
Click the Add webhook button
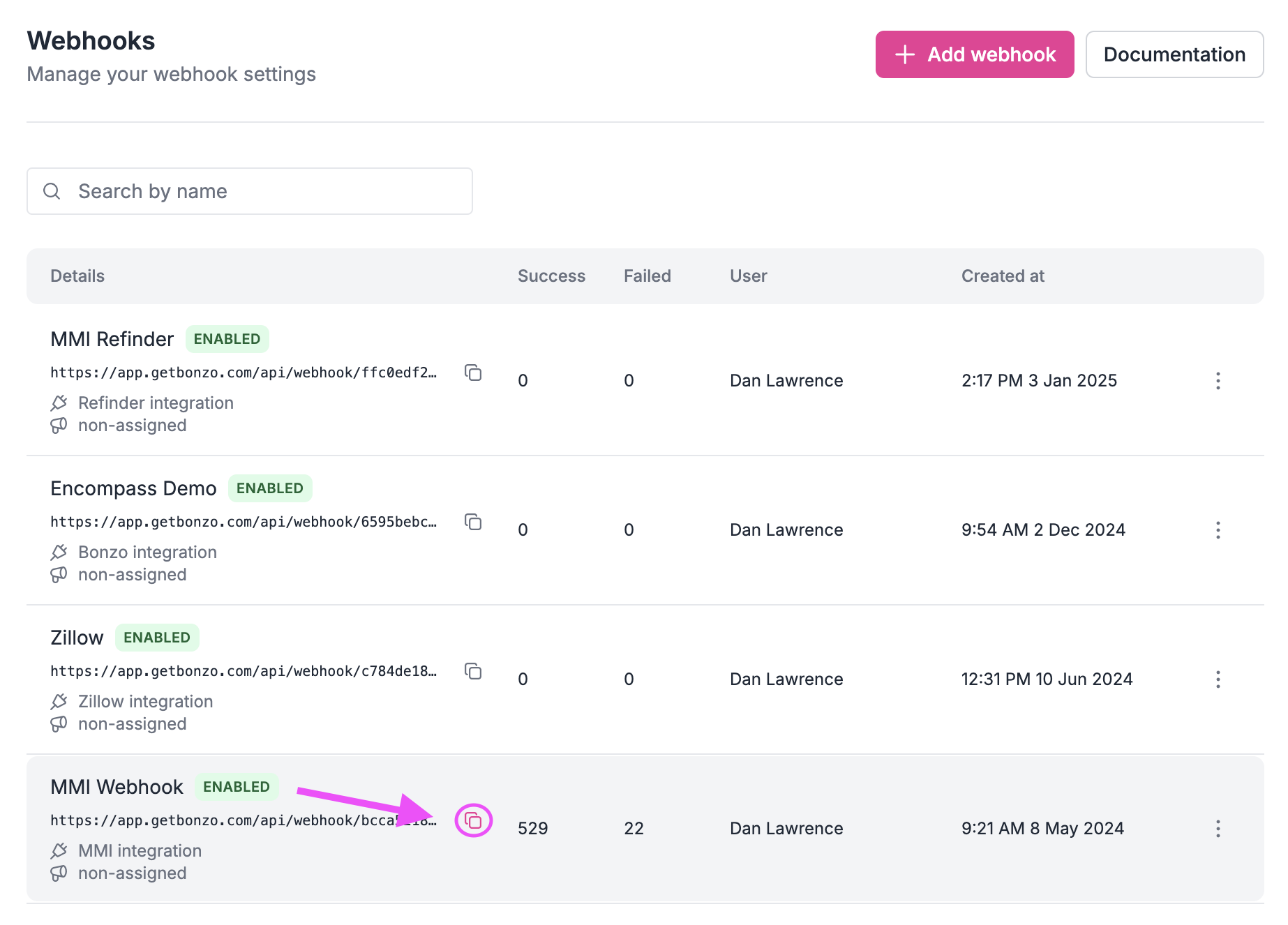pos(974,54)
